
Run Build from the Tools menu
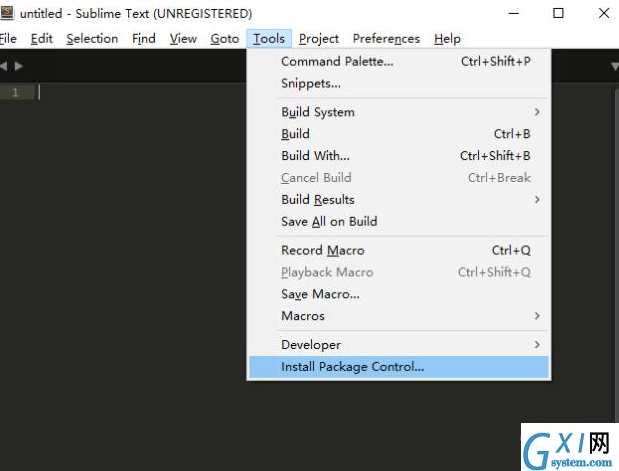tap(399, 134)
